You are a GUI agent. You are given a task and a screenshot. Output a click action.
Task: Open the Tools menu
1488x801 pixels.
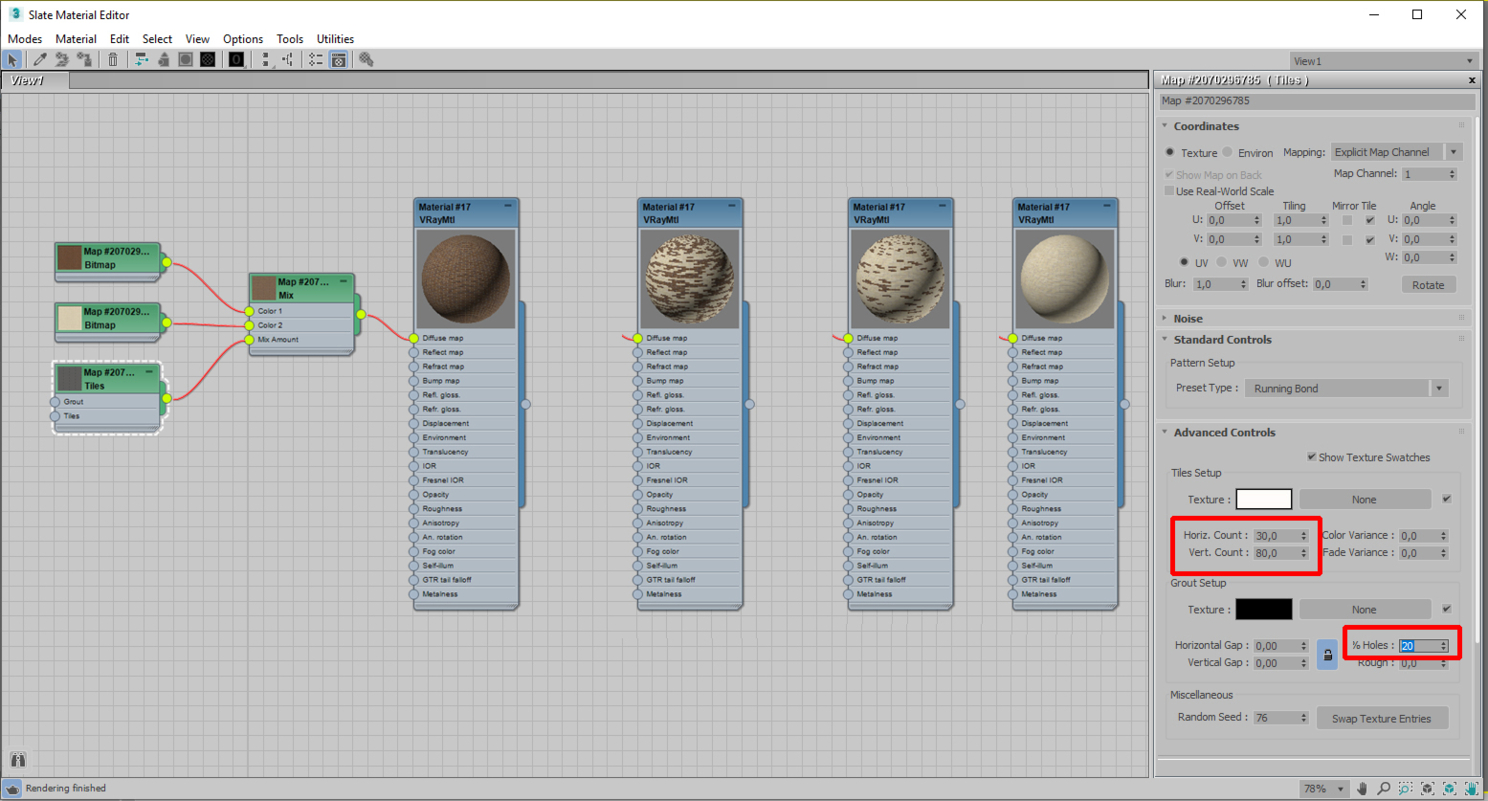[290, 39]
